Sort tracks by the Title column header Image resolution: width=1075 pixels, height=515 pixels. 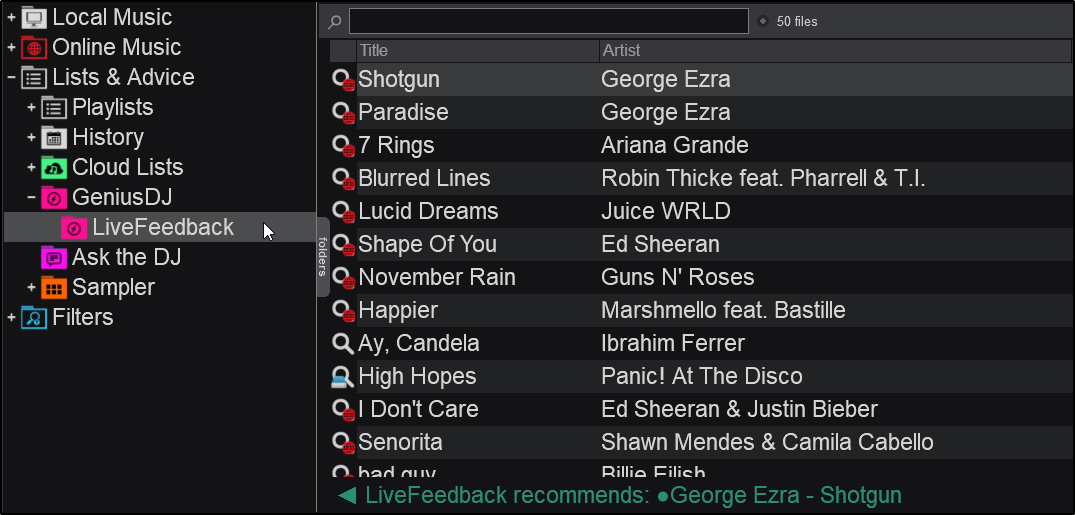[x=476, y=50]
